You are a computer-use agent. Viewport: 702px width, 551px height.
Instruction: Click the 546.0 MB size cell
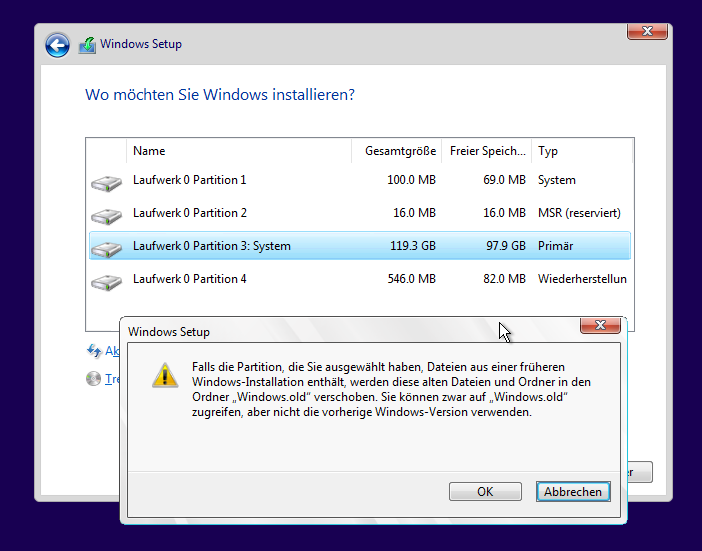[x=411, y=279]
